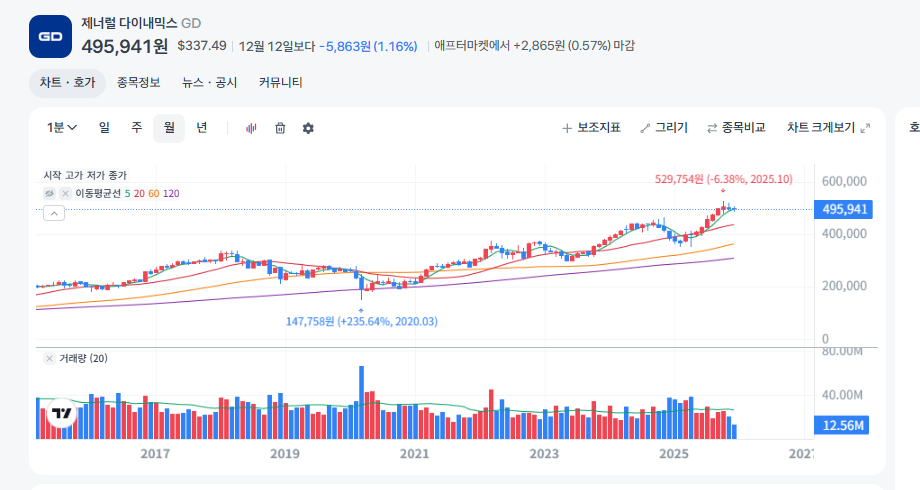Click the 2021 label on the time axis
Image resolution: width=920 pixels, height=490 pixels.
pos(414,454)
